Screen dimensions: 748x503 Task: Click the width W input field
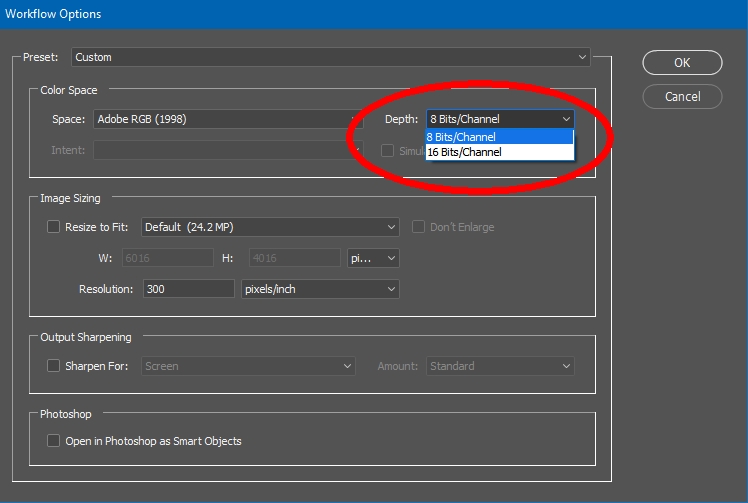click(x=167, y=258)
